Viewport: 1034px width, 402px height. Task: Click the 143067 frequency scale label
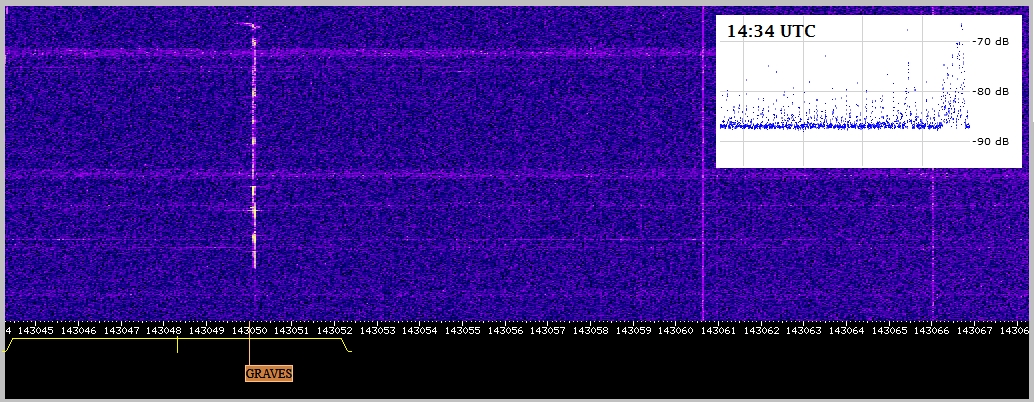976,330
